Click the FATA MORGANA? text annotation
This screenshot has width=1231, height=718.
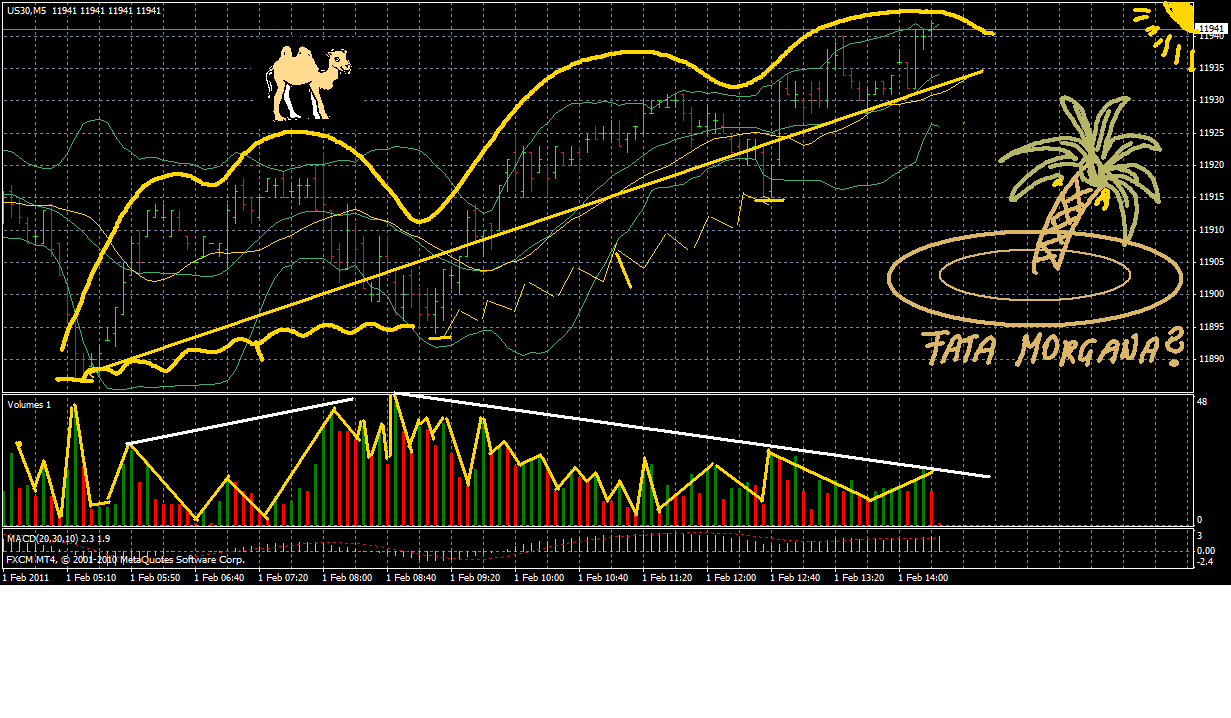[1048, 349]
